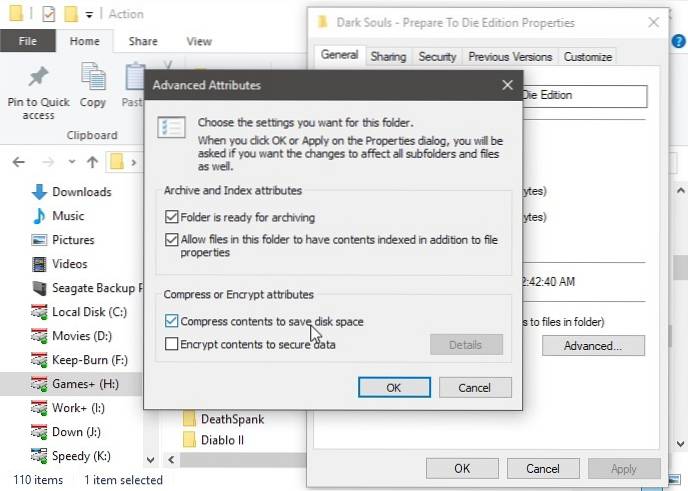Click OK in Advanced Attributes dialog
Image resolution: width=688 pixels, height=491 pixels.
[x=393, y=387]
